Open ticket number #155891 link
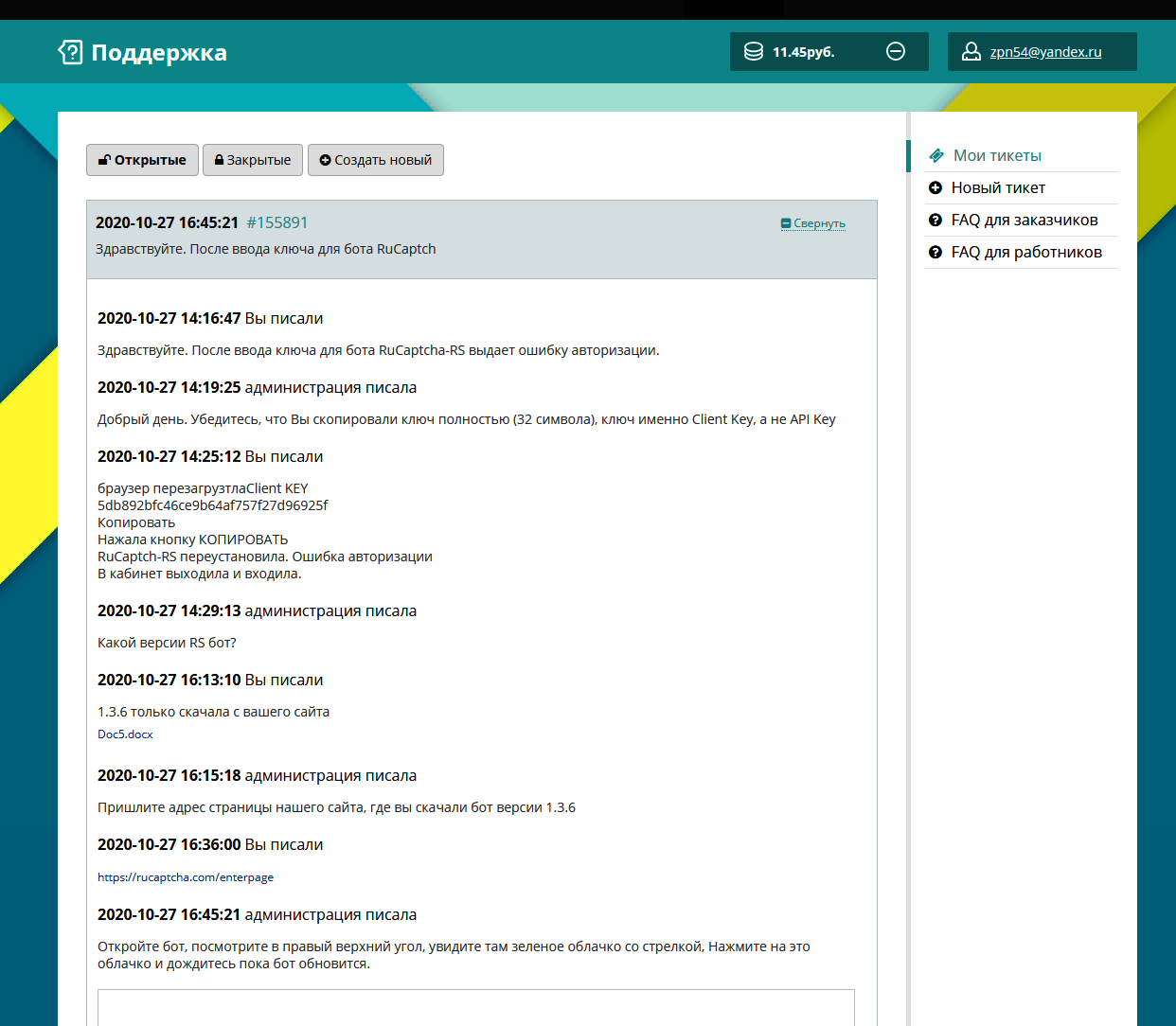 pos(277,222)
